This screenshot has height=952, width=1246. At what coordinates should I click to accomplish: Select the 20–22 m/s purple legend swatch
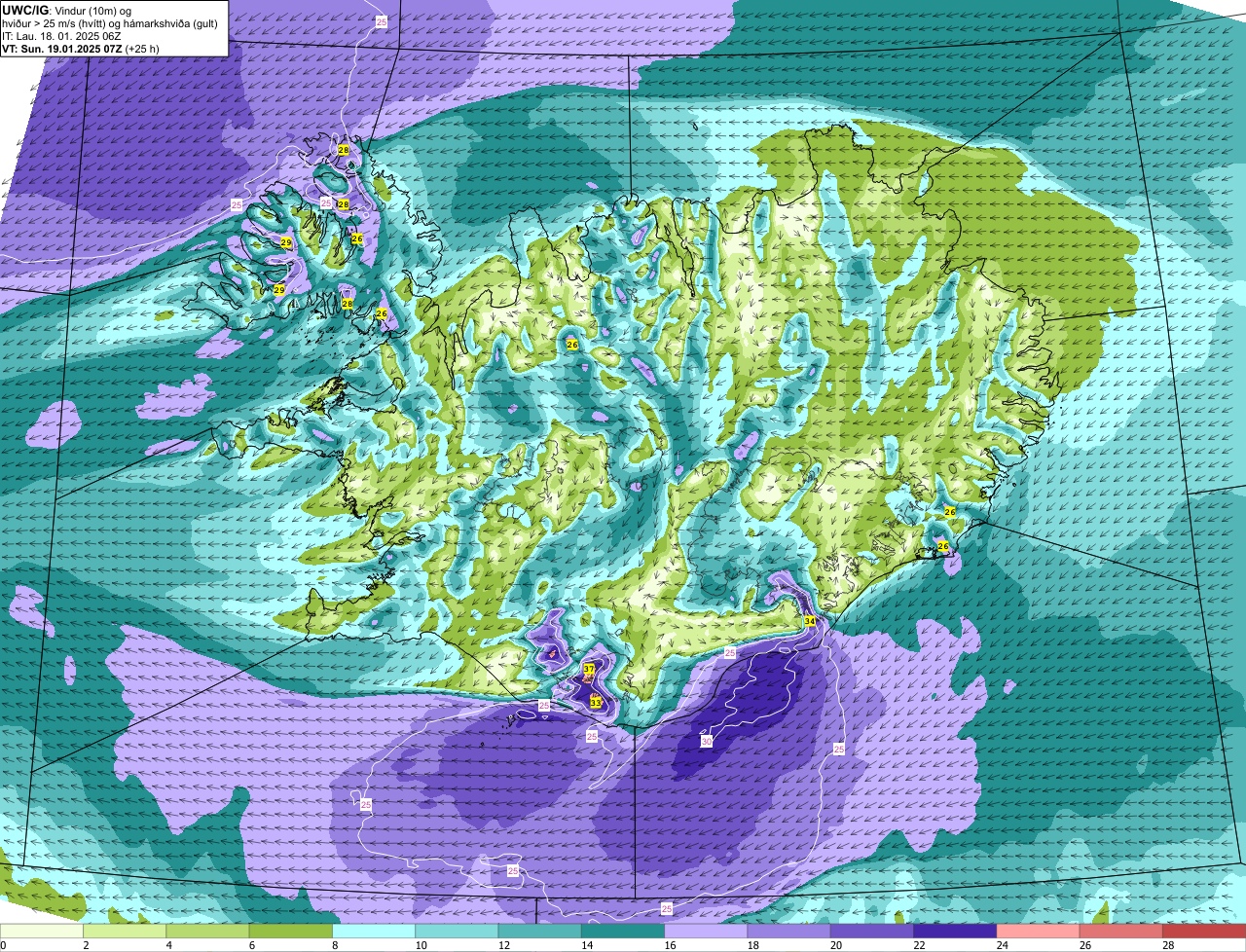[x=872, y=931]
